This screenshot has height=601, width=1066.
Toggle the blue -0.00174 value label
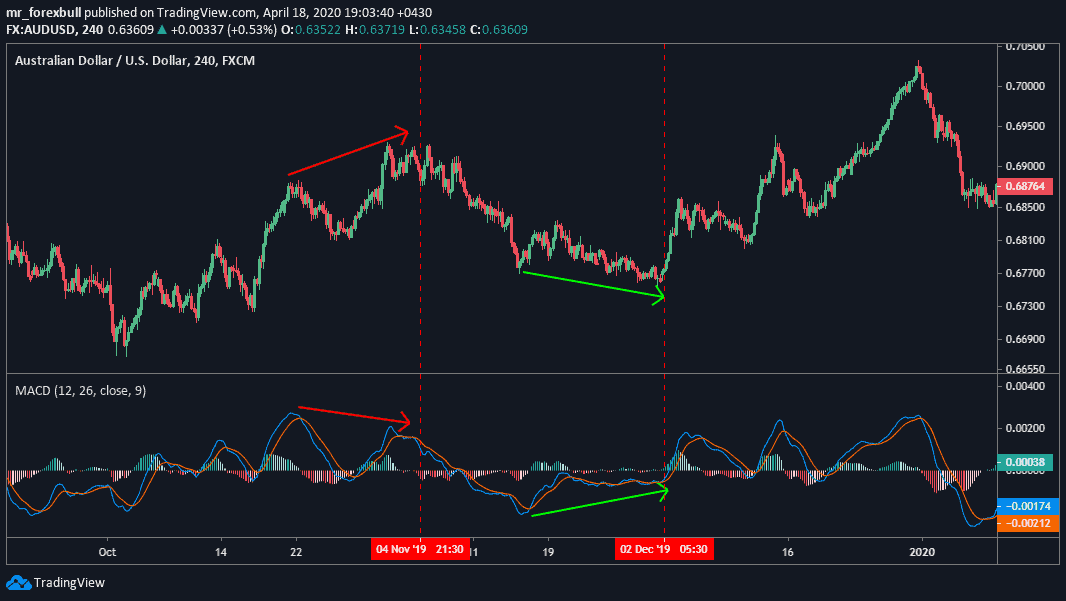coord(1030,507)
